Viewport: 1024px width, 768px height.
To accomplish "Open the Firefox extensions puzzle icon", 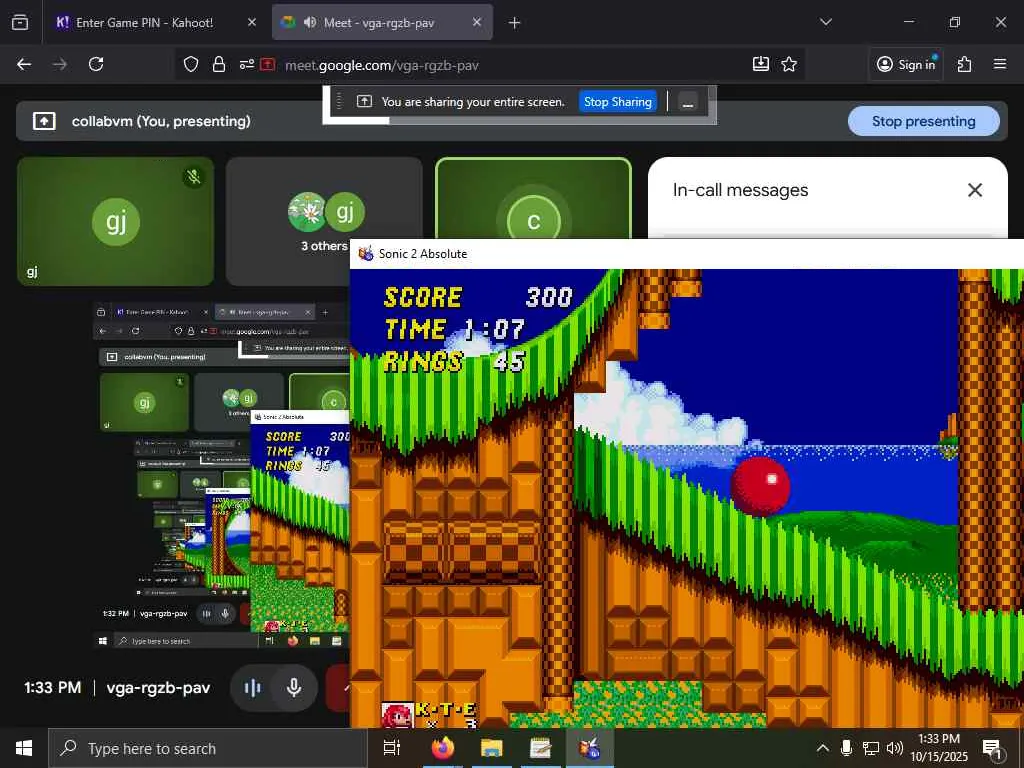I will point(965,64).
